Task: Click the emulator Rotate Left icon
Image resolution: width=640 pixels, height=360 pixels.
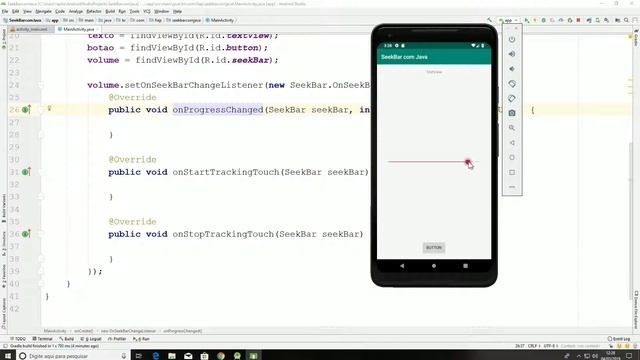Action: [512, 84]
